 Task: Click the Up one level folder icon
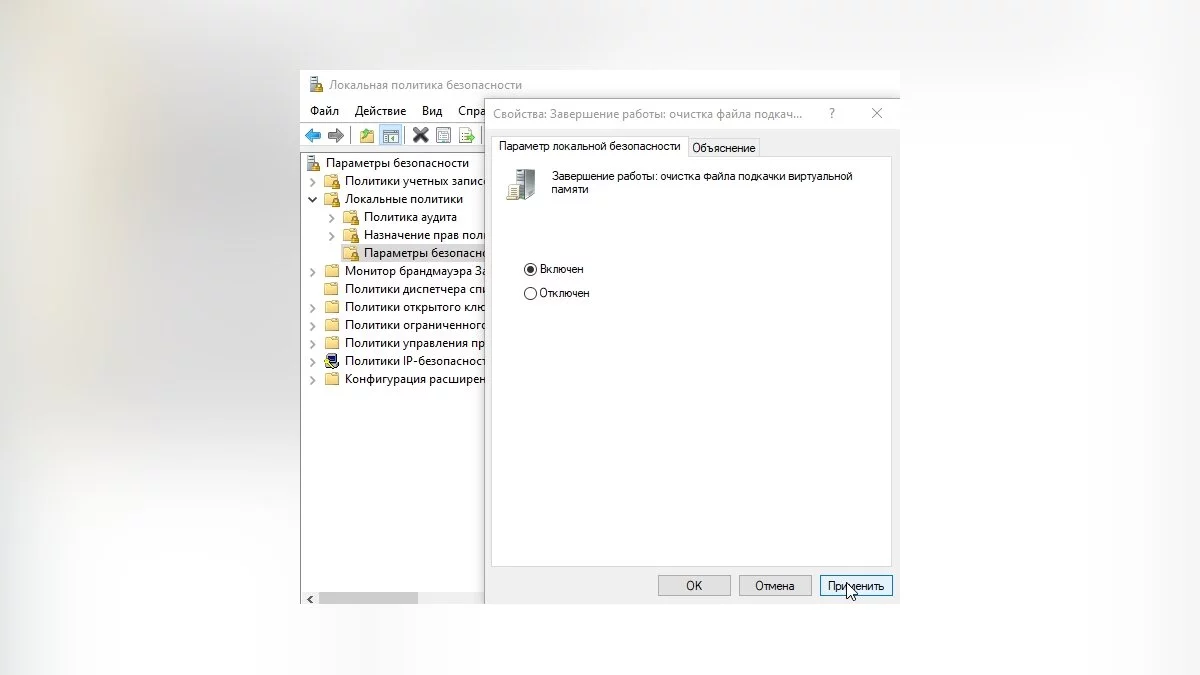click(367, 136)
